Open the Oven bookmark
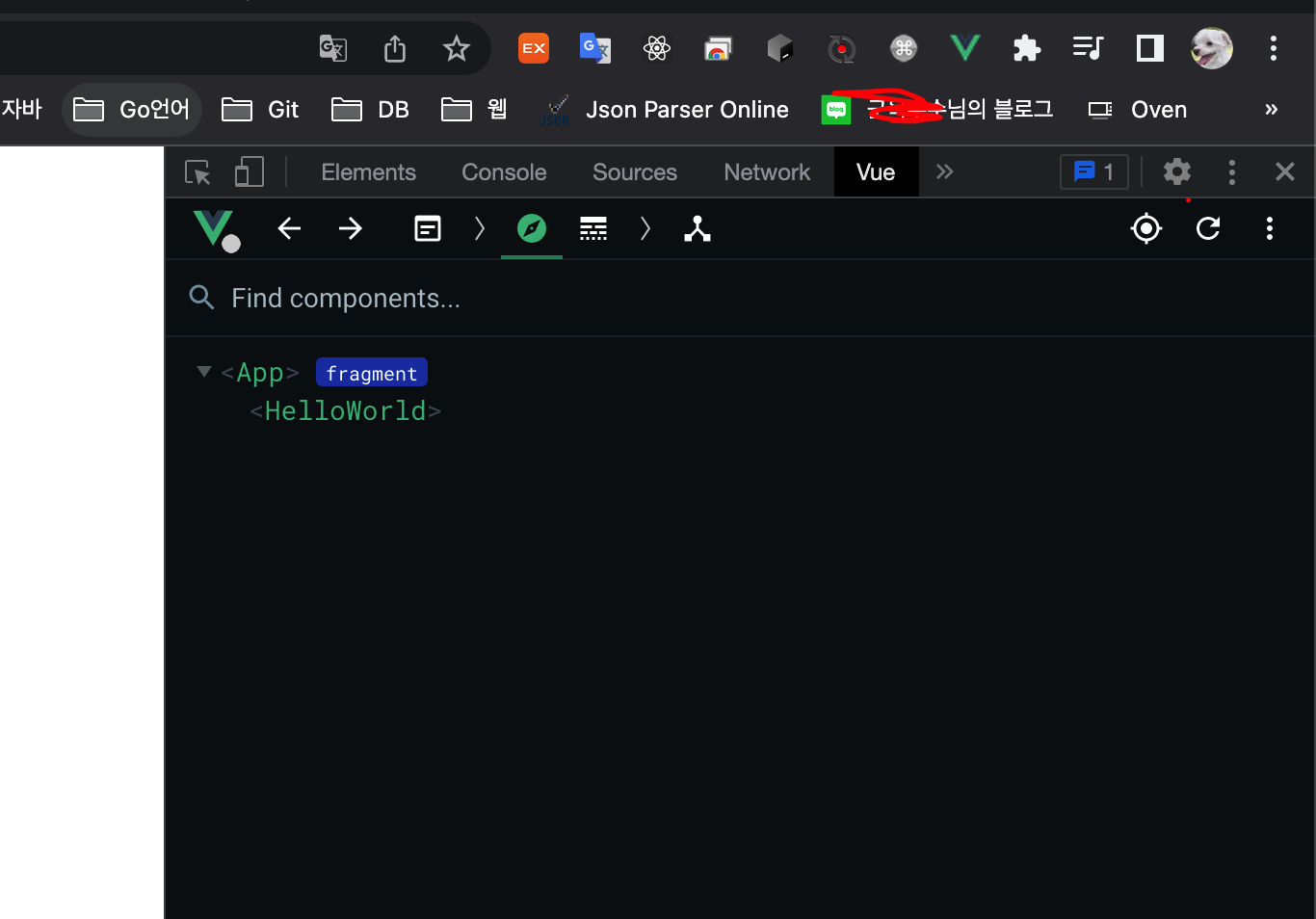The image size is (1316, 919). point(1138,110)
